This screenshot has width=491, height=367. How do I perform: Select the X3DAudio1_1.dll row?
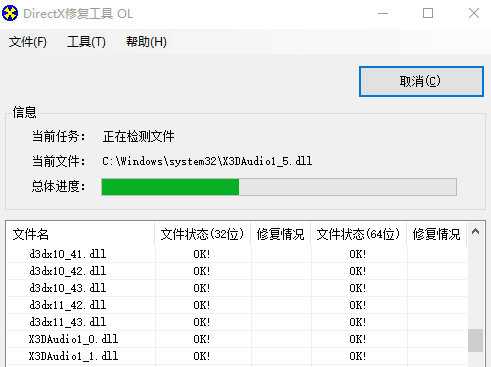click(237, 356)
